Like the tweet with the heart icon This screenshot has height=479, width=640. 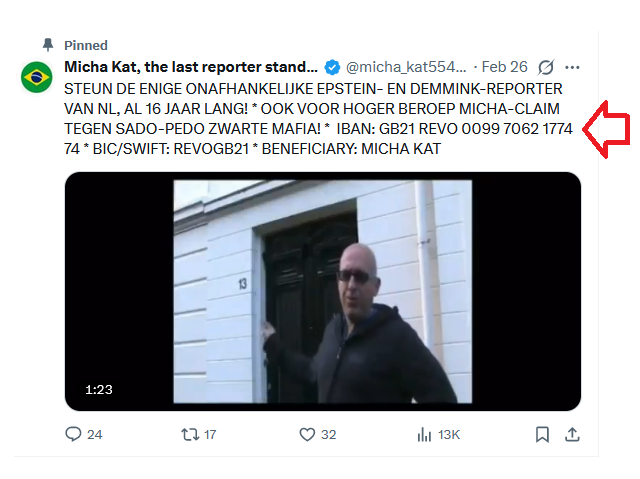tap(307, 434)
